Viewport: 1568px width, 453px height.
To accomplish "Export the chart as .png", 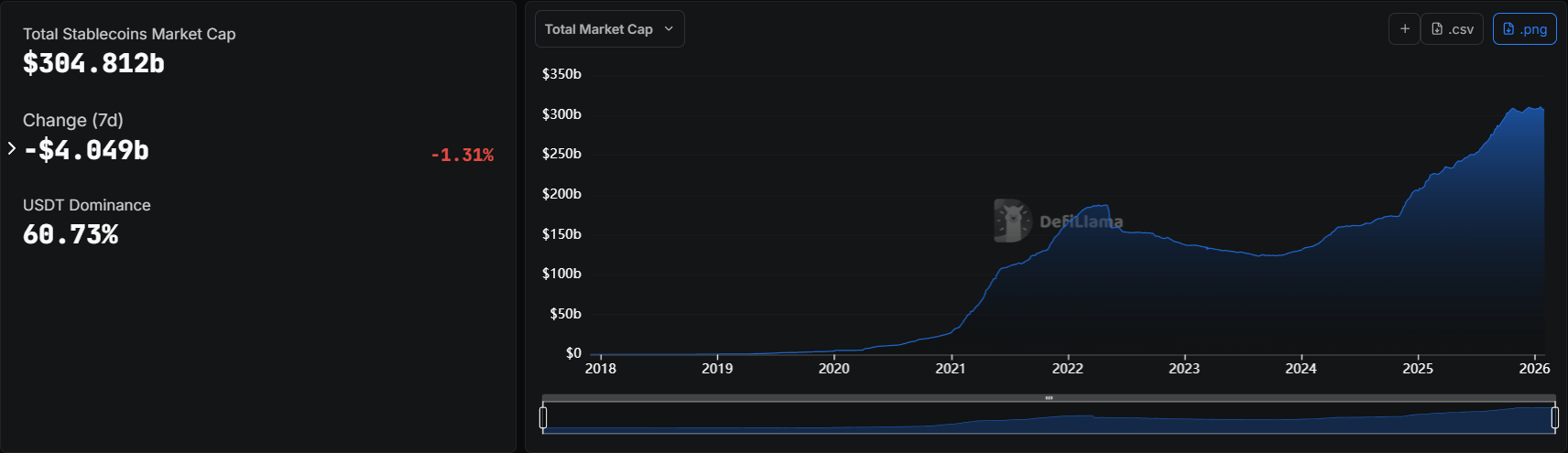I will [x=1524, y=29].
